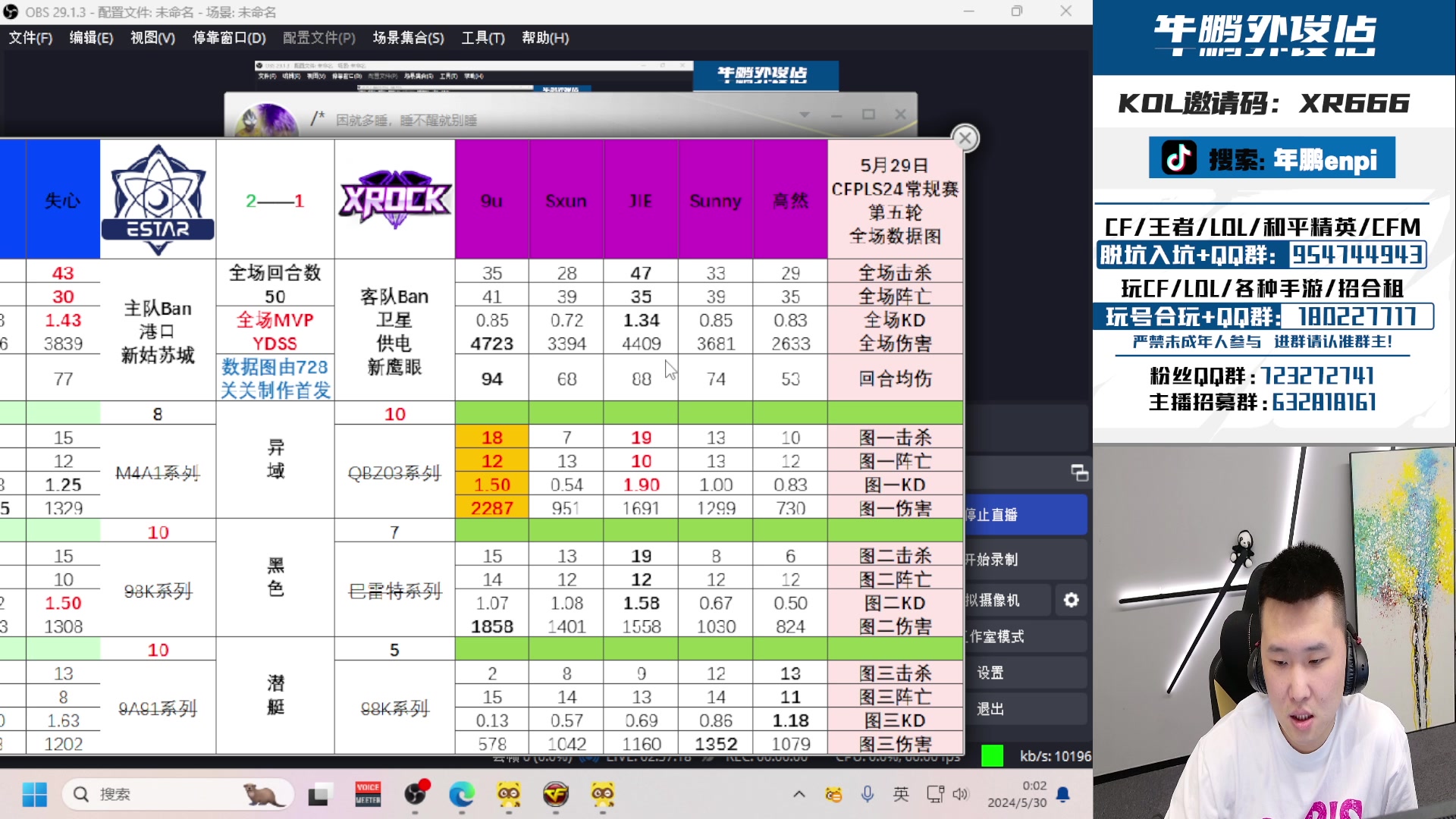Open the 文件(F) menu
The image size is (1456, 819).
click(30, 38)
